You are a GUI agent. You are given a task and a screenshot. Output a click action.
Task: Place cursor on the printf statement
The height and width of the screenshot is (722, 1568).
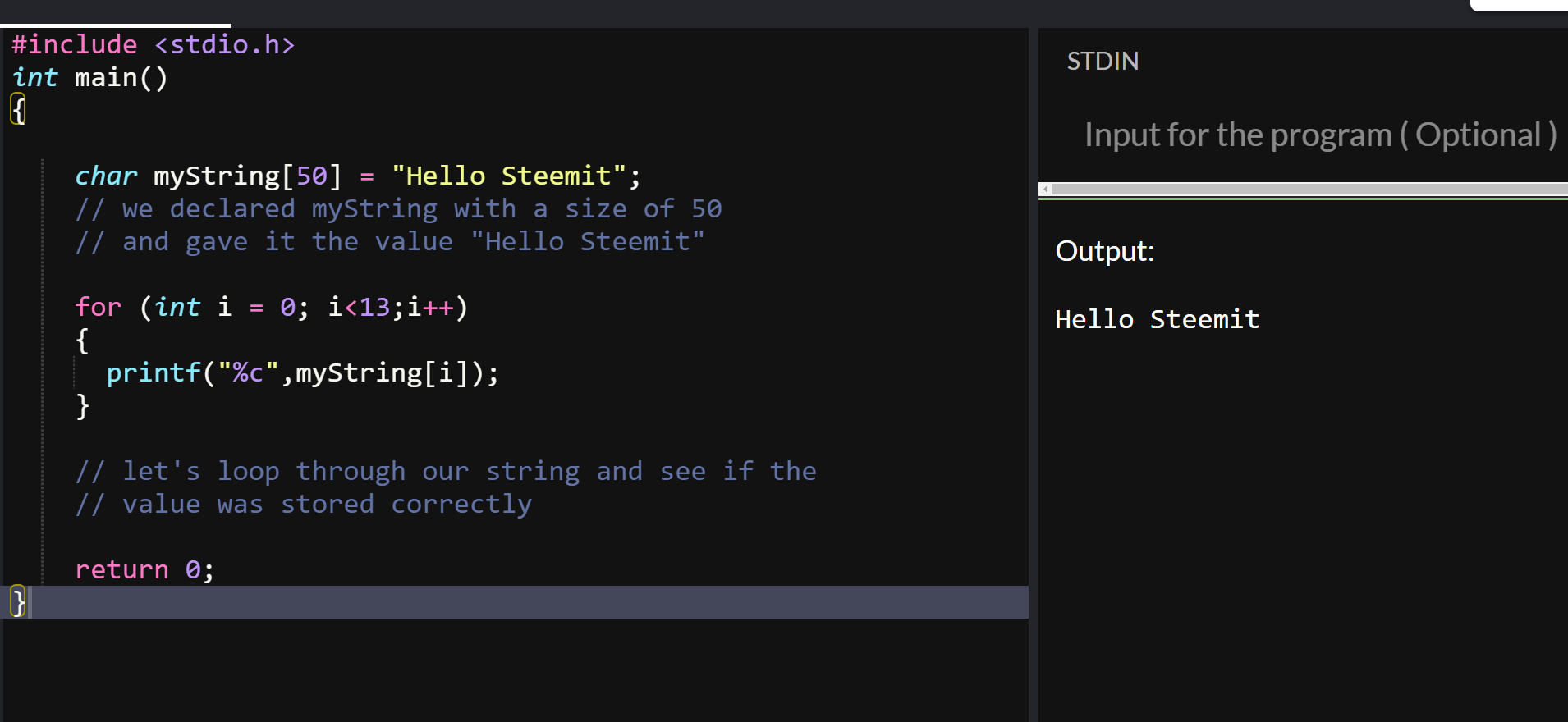302,372
